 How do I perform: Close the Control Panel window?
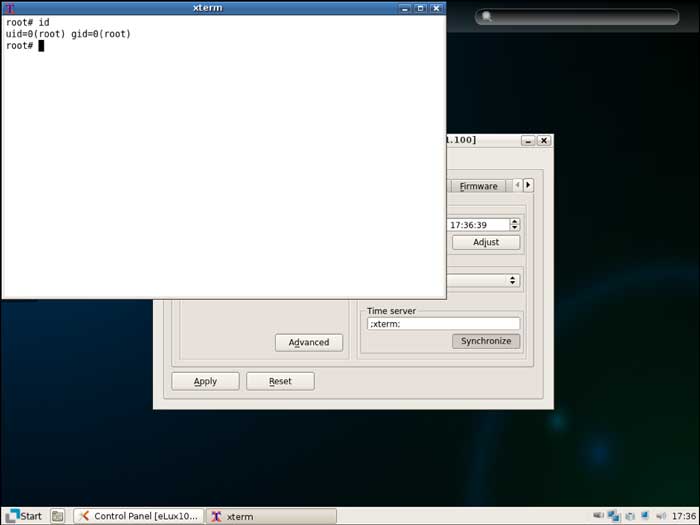pyautogui.click(x=544, y=141)
